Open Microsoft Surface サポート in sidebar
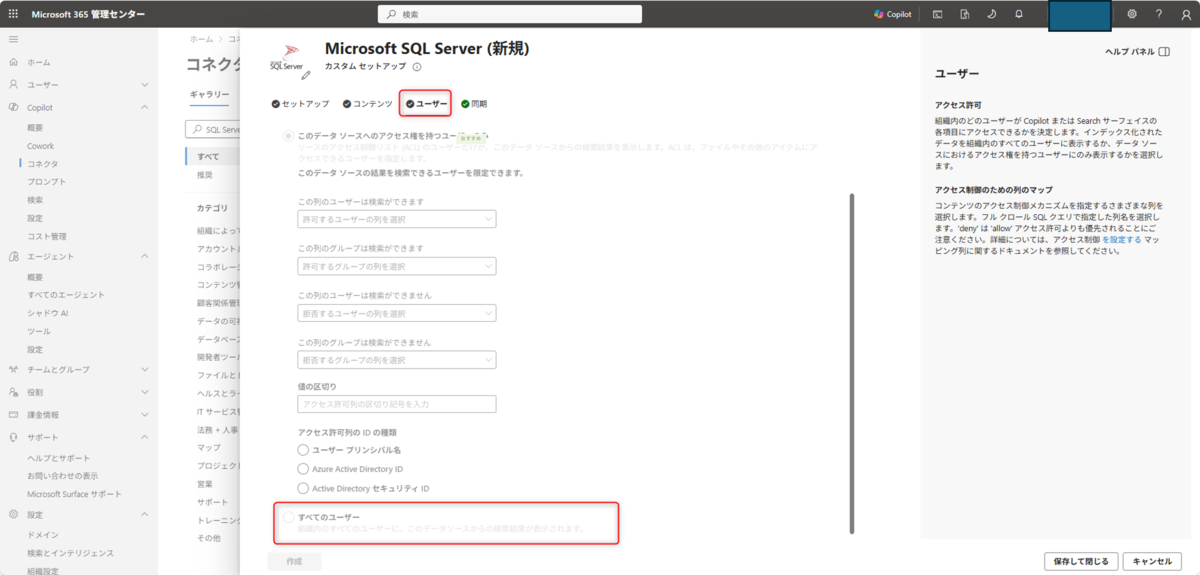Screen dimensions: 1200x575 point(74,494)
